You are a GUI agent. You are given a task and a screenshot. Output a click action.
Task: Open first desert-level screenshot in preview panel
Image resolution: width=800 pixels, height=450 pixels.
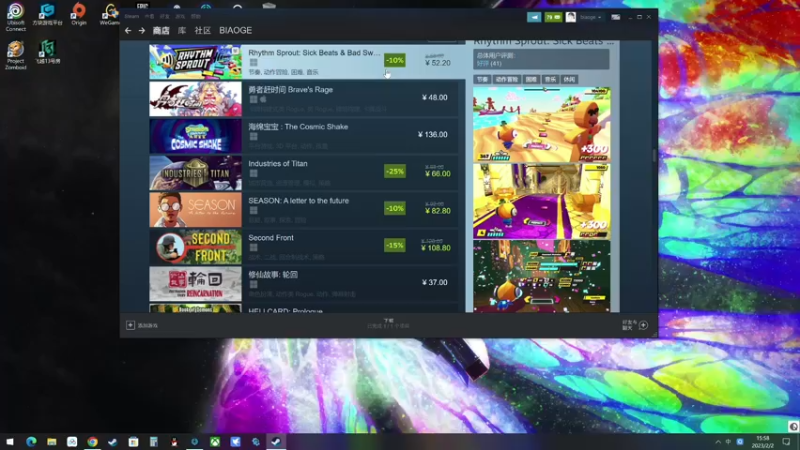(x=542, y=124)
